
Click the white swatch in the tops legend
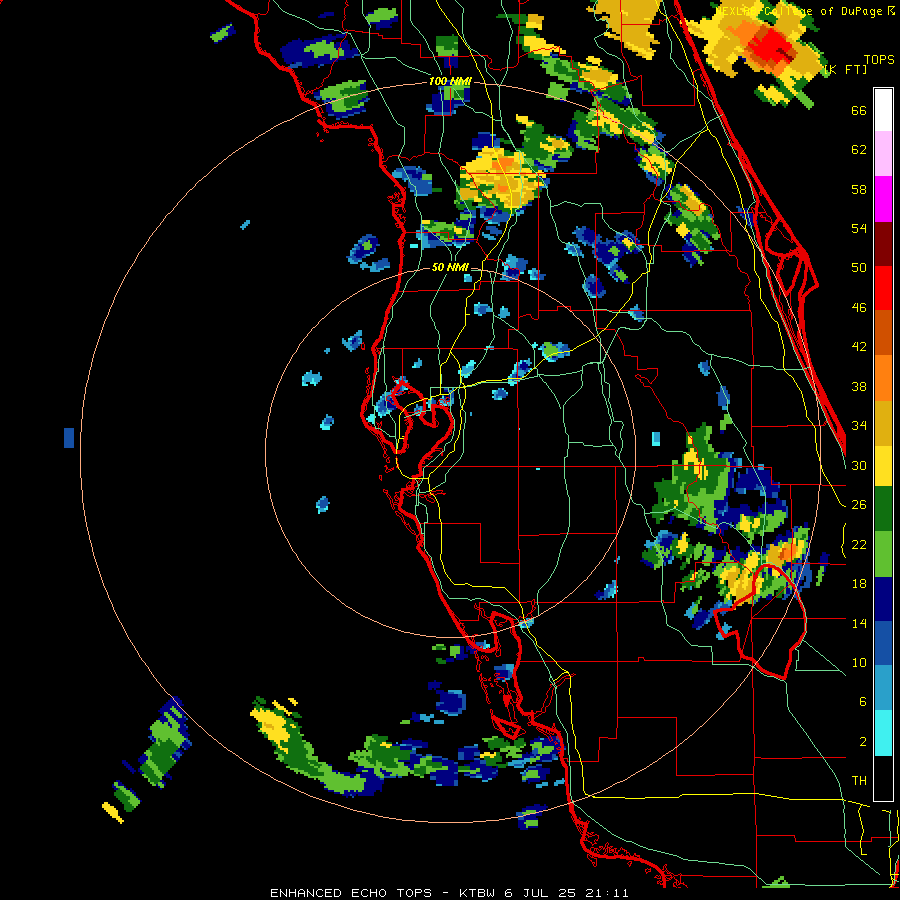(x=883, y=110)
